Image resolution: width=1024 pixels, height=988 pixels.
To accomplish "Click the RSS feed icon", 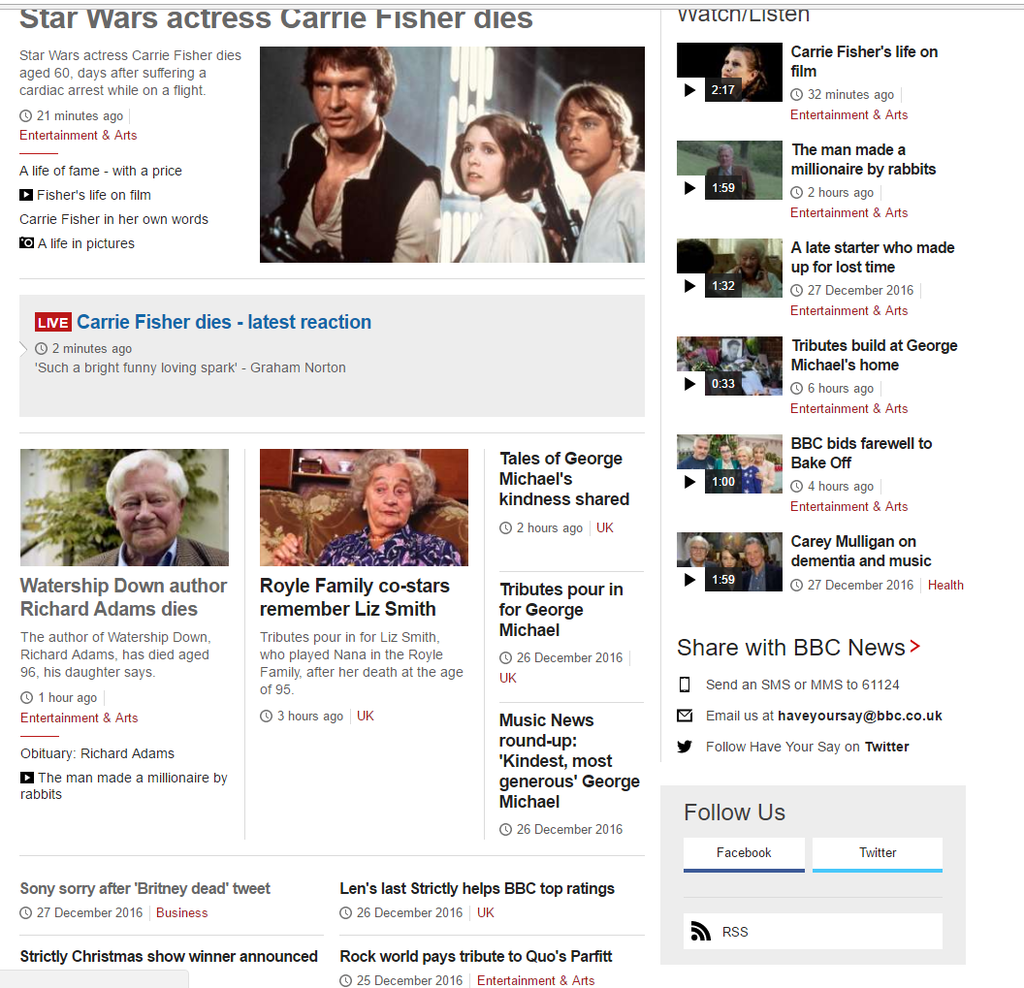I will (x=700, y=932).
